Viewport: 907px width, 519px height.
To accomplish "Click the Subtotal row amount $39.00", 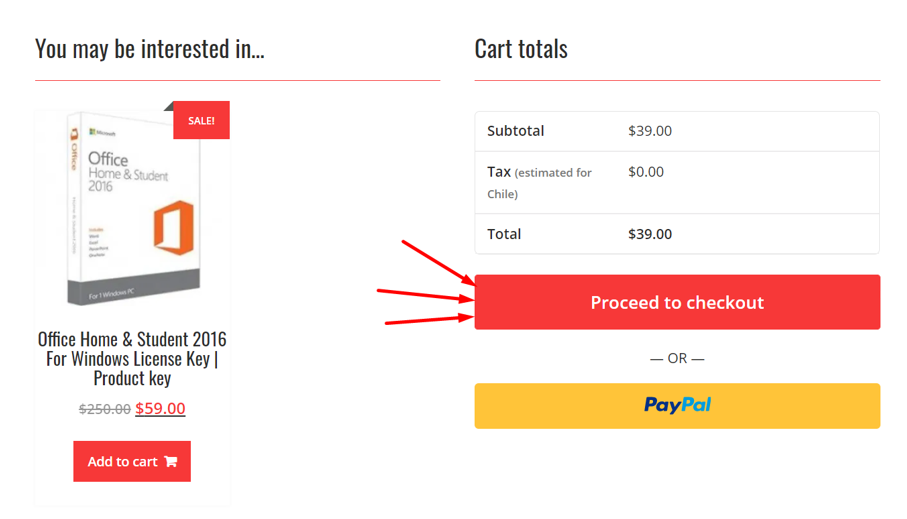I will (650, 131).
